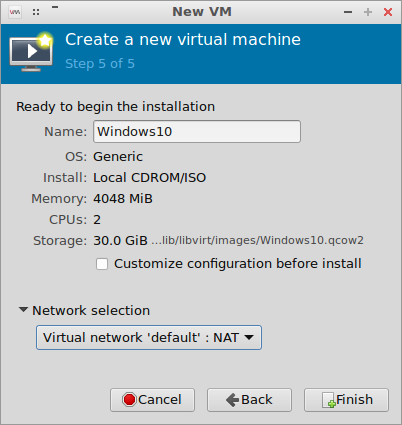Click the Step 5 of 5 label
Screen dimensions: 402x425
100,63
